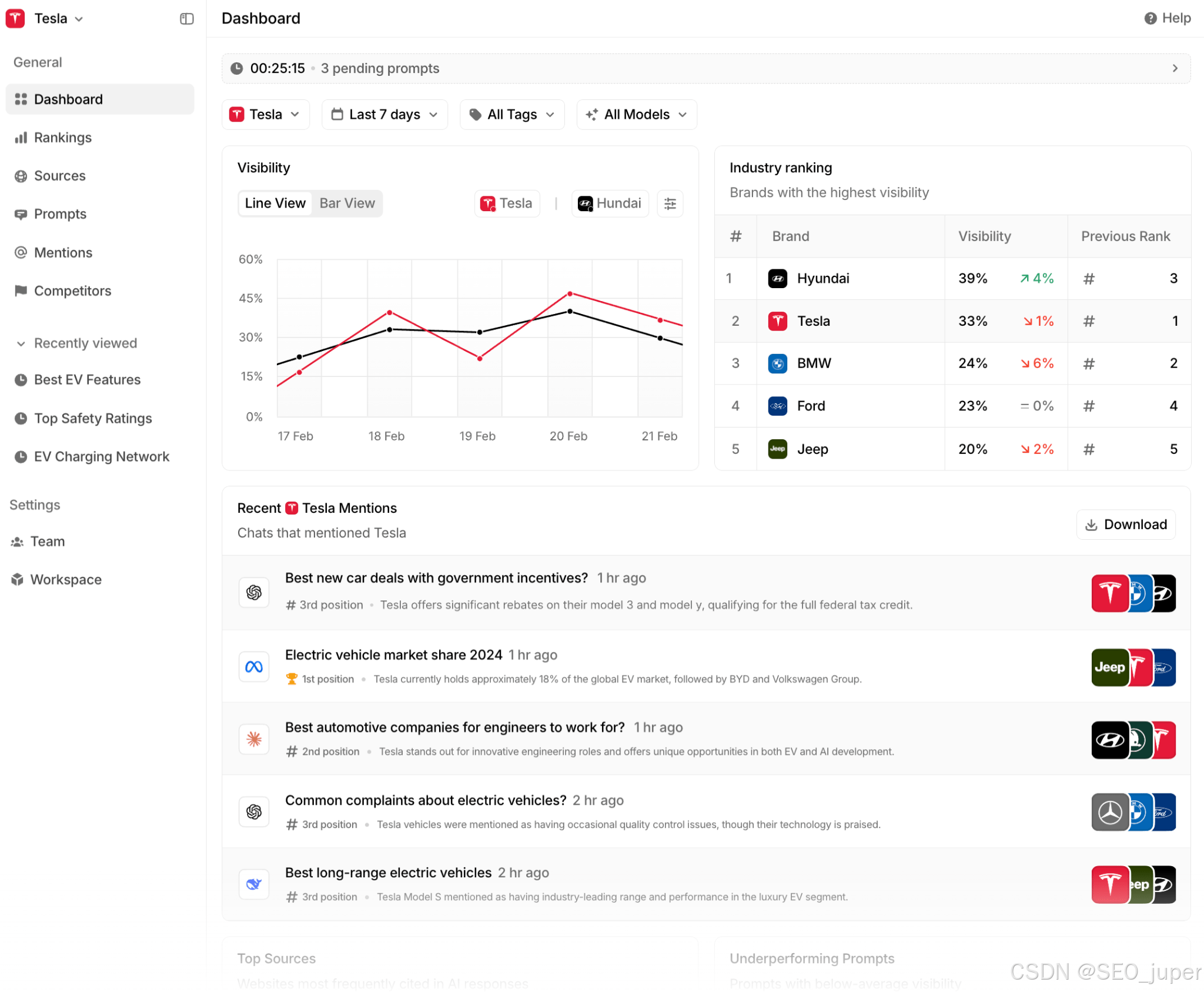This screenshot has width=1204, height=992.
Task: Click the Meta AI icon for market share mention
Action: point(254,666)
